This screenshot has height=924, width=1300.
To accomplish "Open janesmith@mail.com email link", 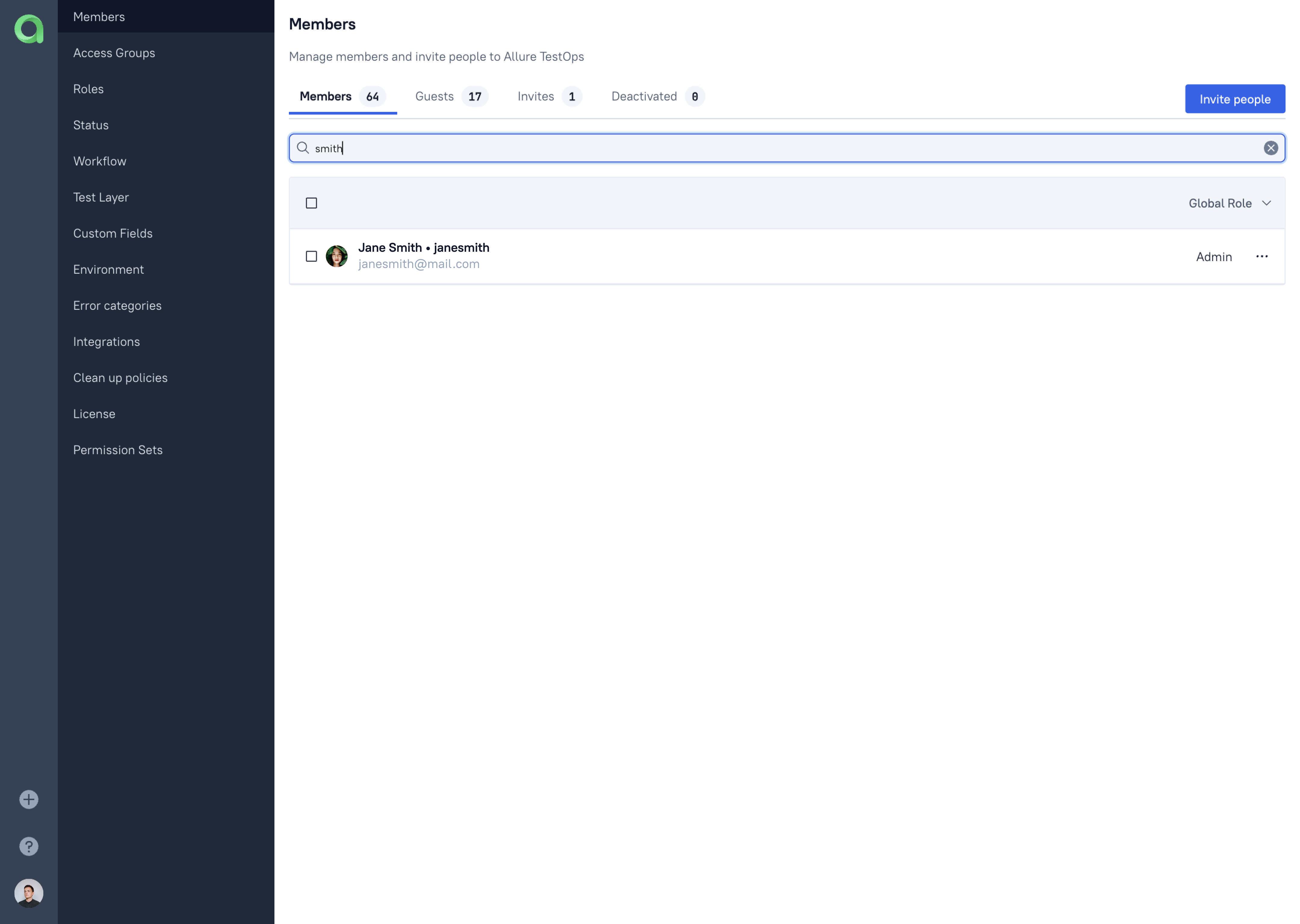I will 418,264.
